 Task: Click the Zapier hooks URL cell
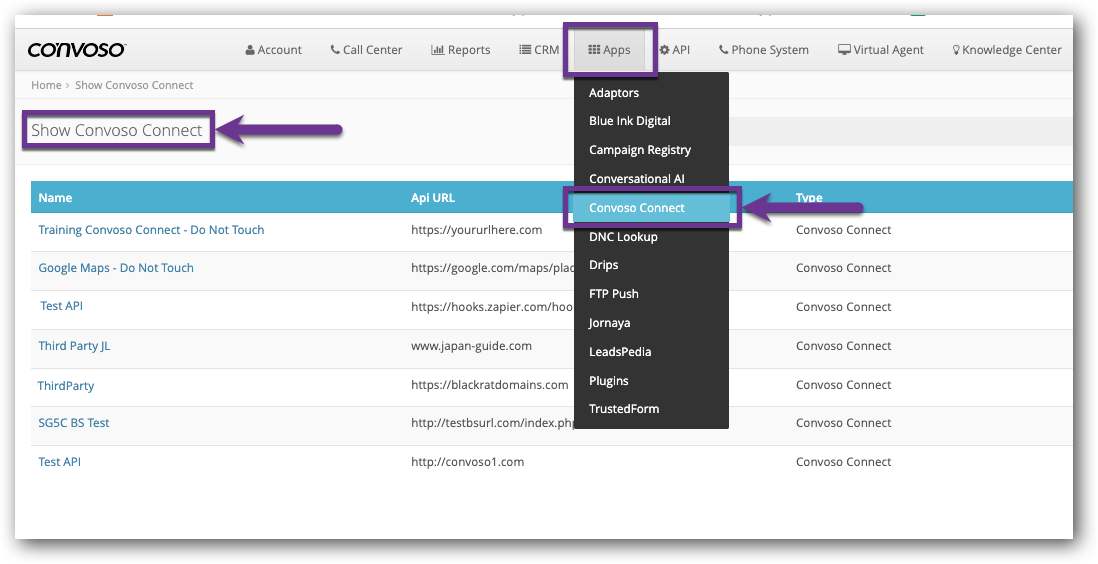(493, 306)
